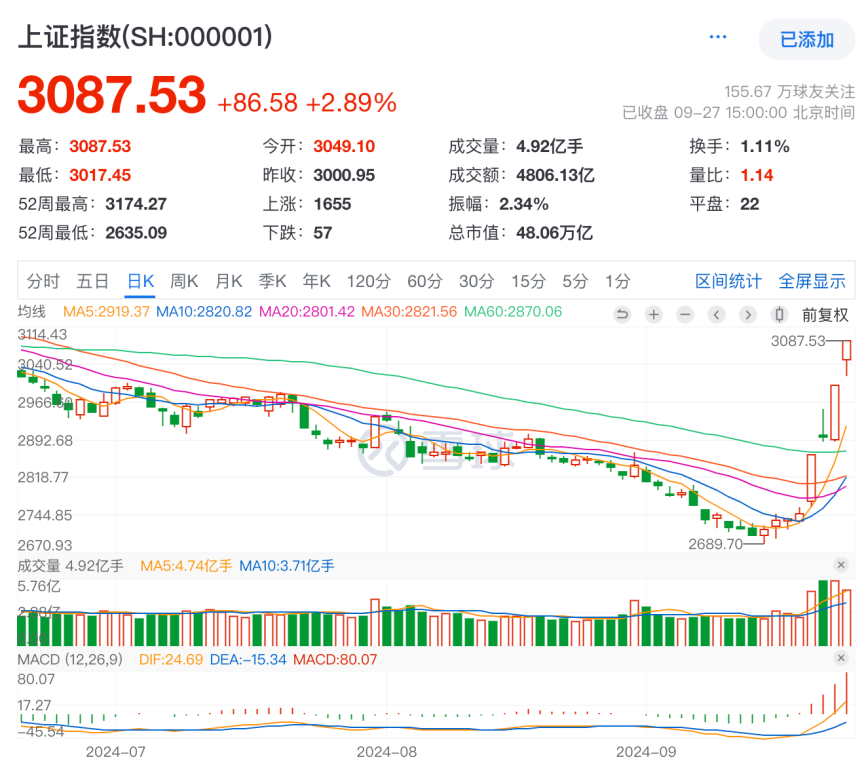Switch to the 15分 interval tab
866x768 pixels.
click(529, 281)
